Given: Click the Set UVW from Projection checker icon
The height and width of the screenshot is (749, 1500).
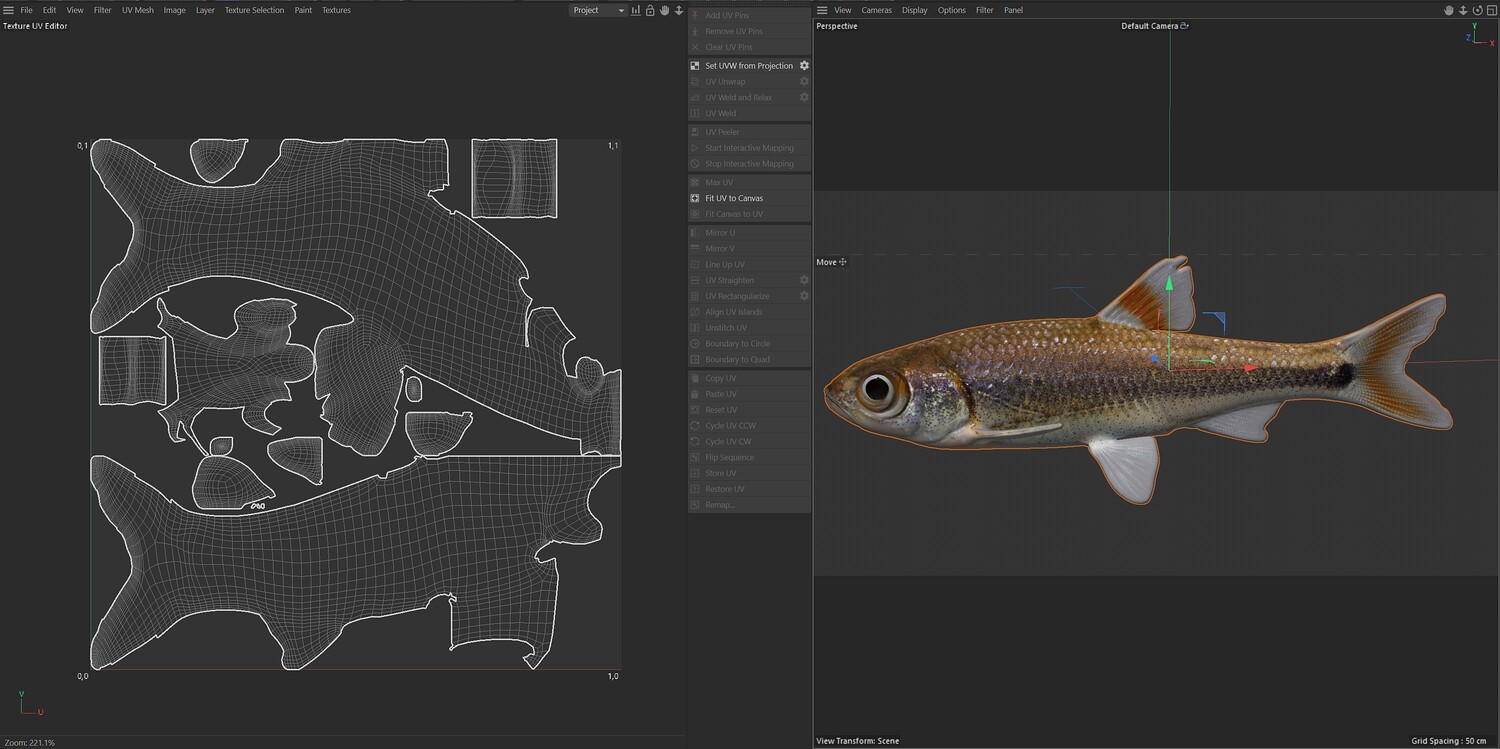Looking at the screenshot, I should [x=695, y=66].
